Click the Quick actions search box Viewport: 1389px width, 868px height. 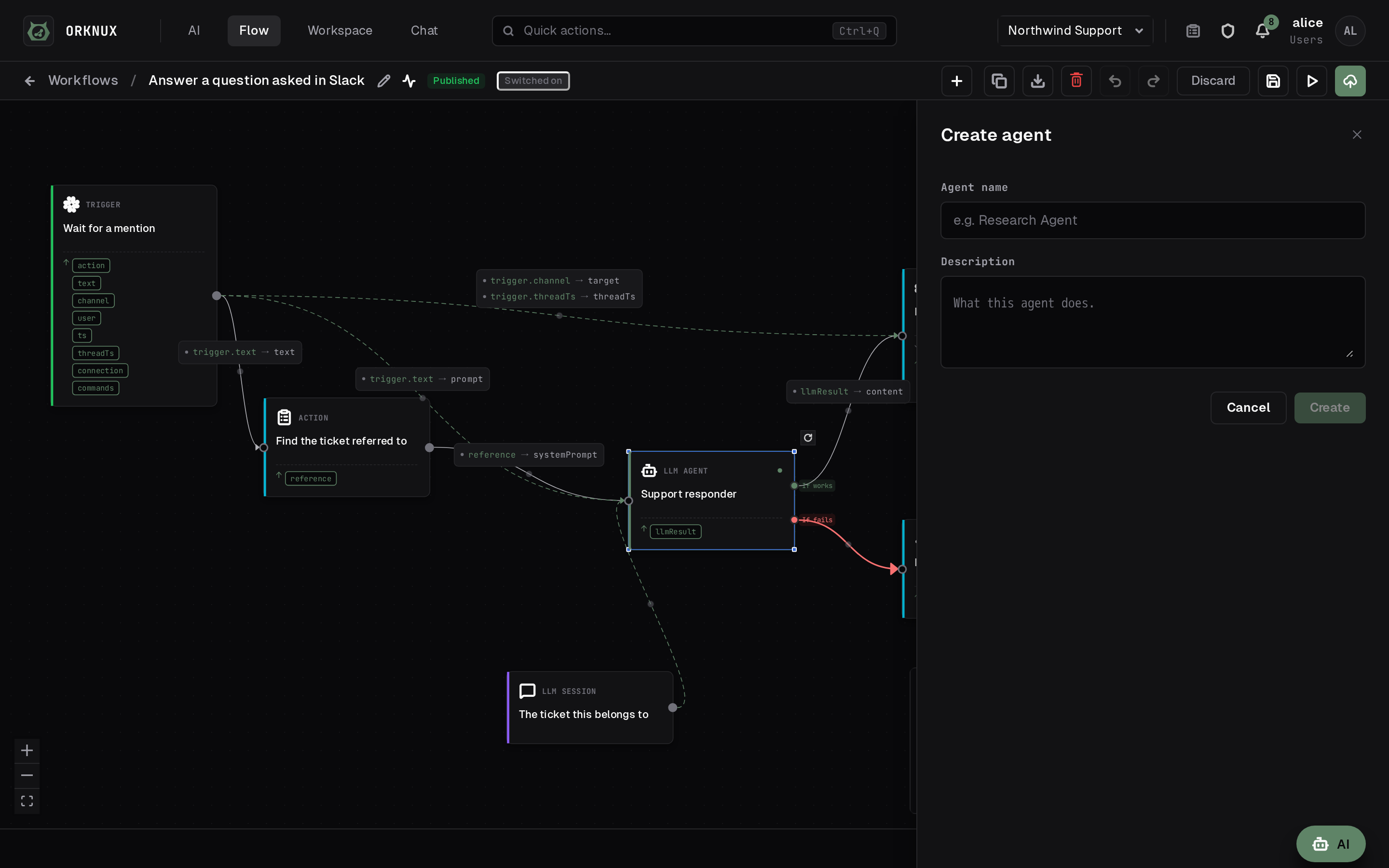point(694,31)
